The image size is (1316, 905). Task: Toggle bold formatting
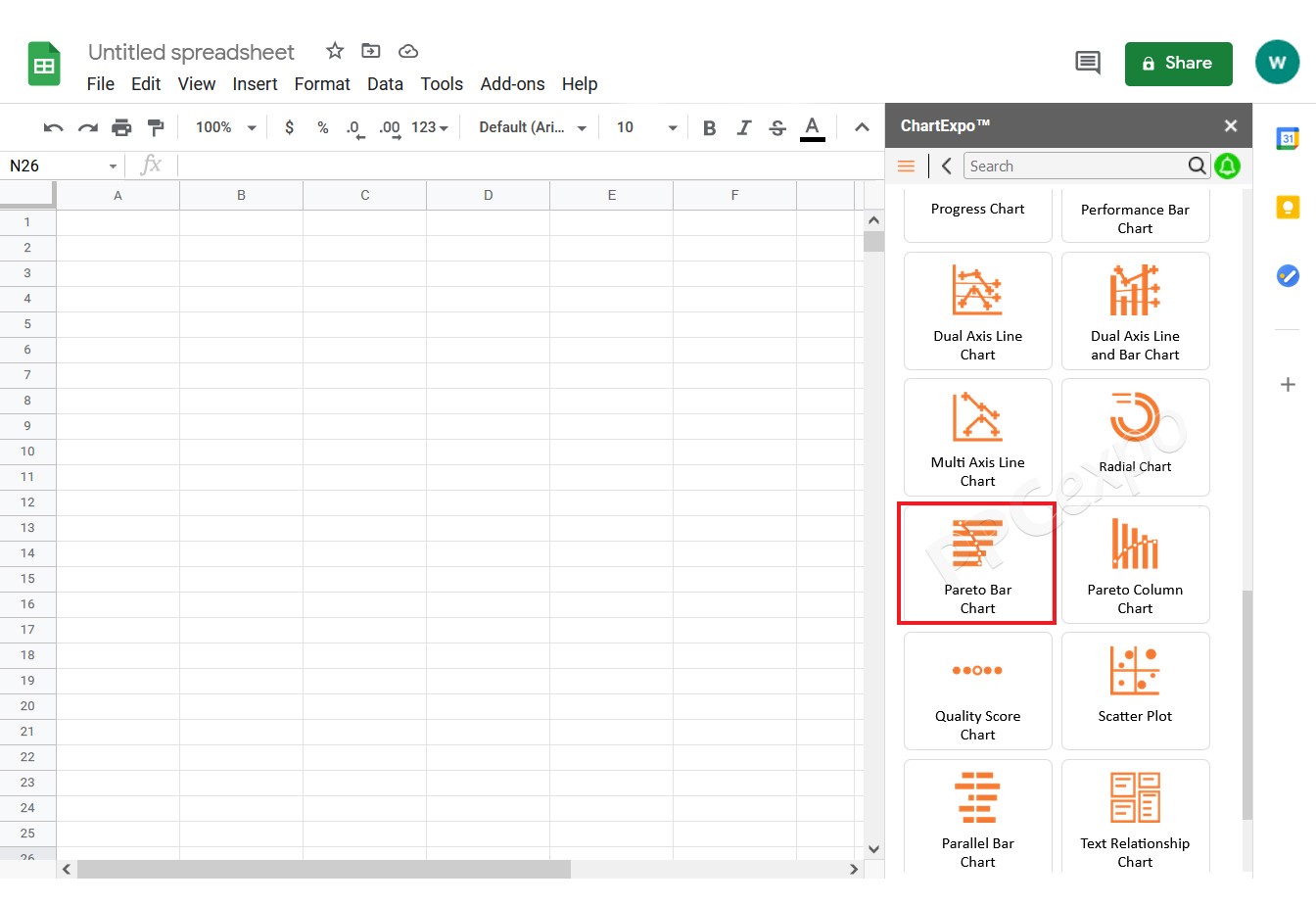click(710, 127)
